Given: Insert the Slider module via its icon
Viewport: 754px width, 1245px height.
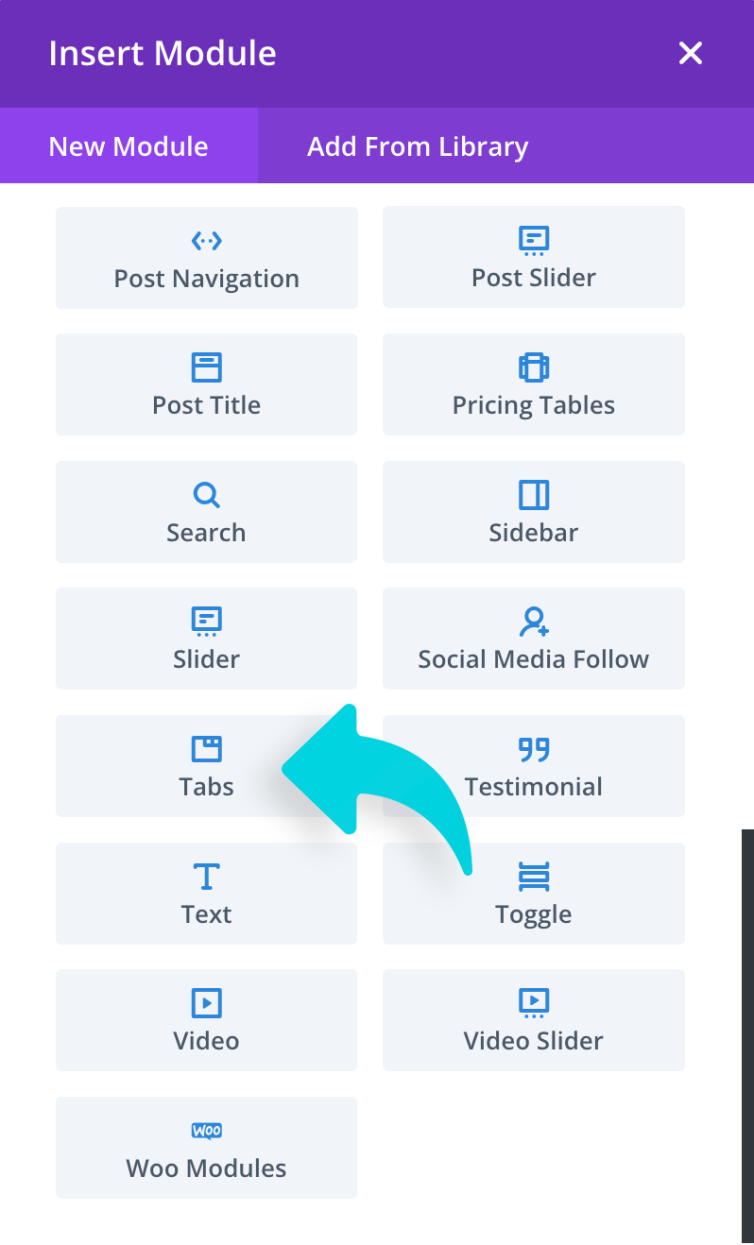Looking at the screenshot, I should [x=206, y=622].
